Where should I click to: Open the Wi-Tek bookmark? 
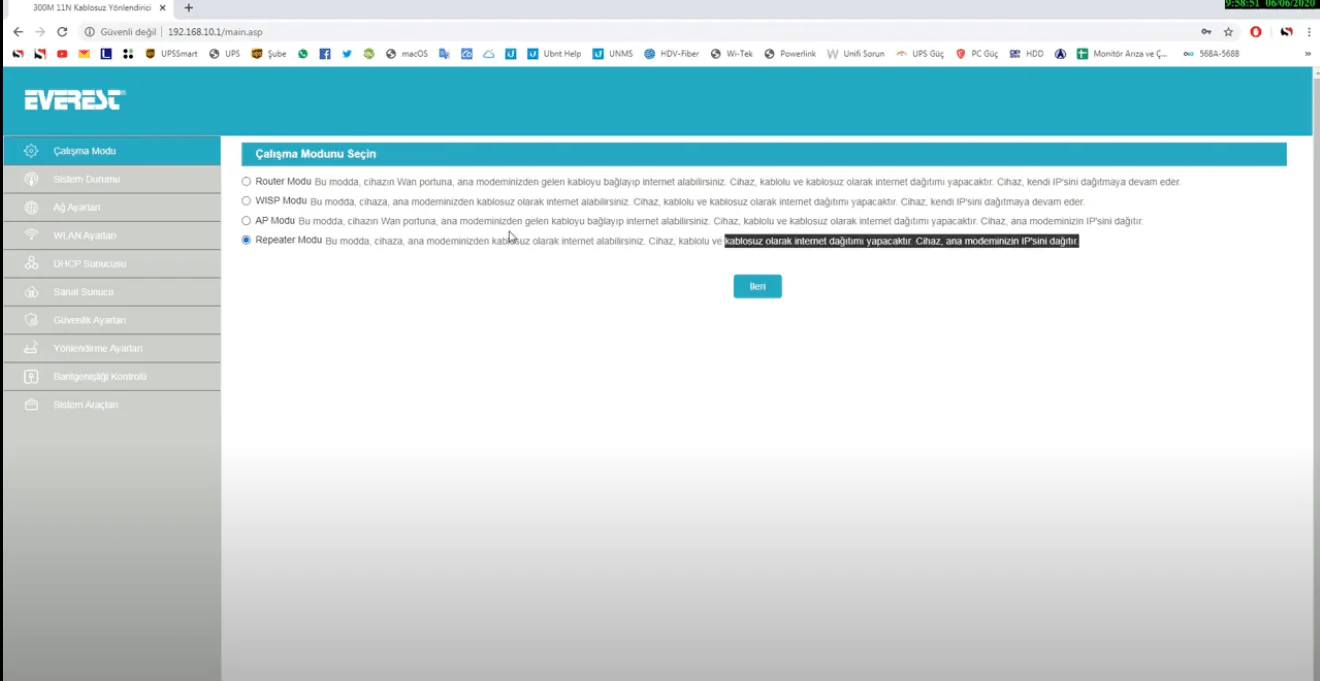click(x=732, y=54)
